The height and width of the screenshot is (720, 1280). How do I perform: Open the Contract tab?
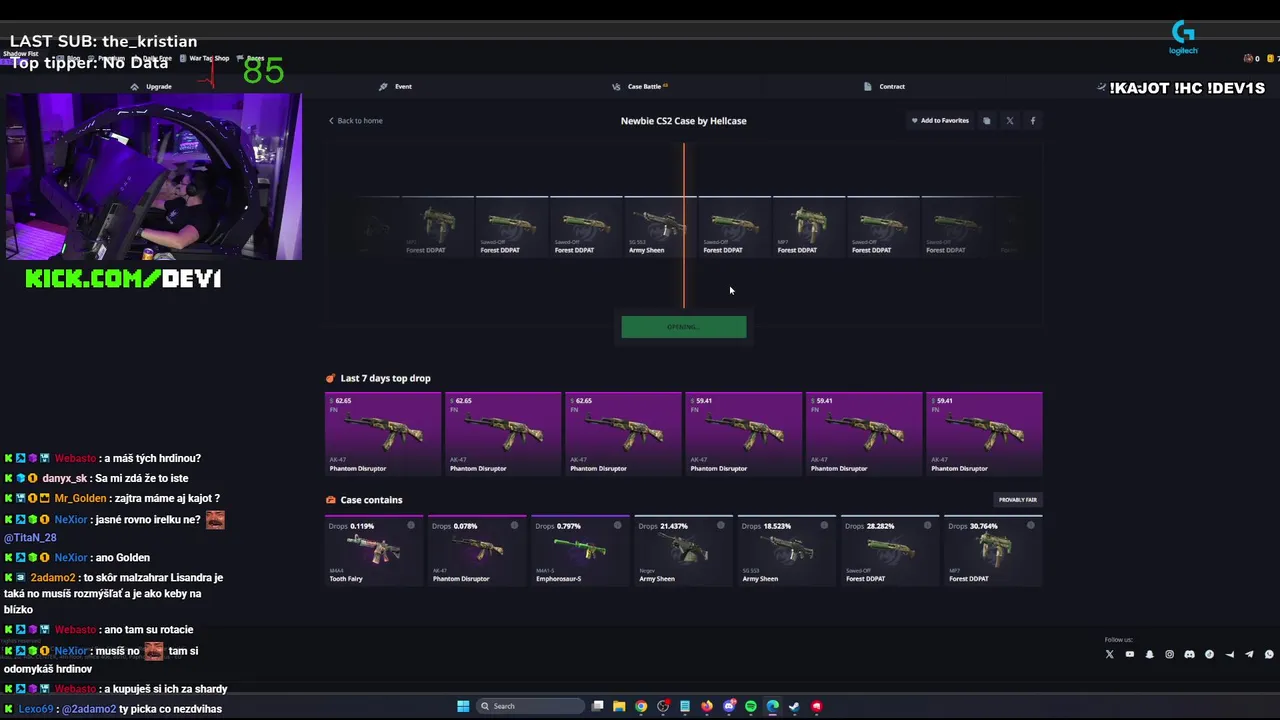(884, 87)
